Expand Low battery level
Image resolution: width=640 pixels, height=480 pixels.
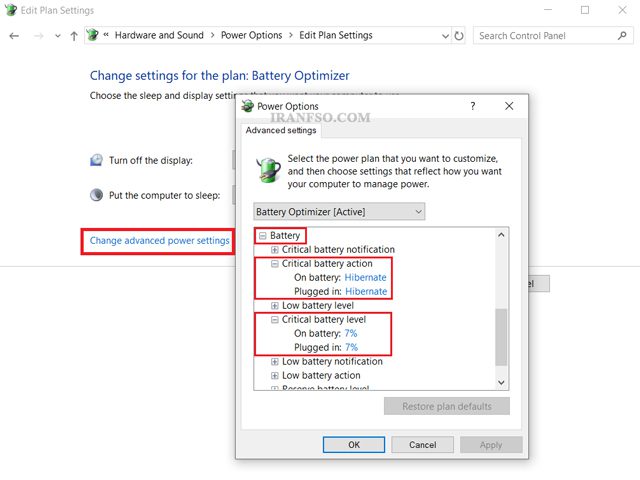275,305
